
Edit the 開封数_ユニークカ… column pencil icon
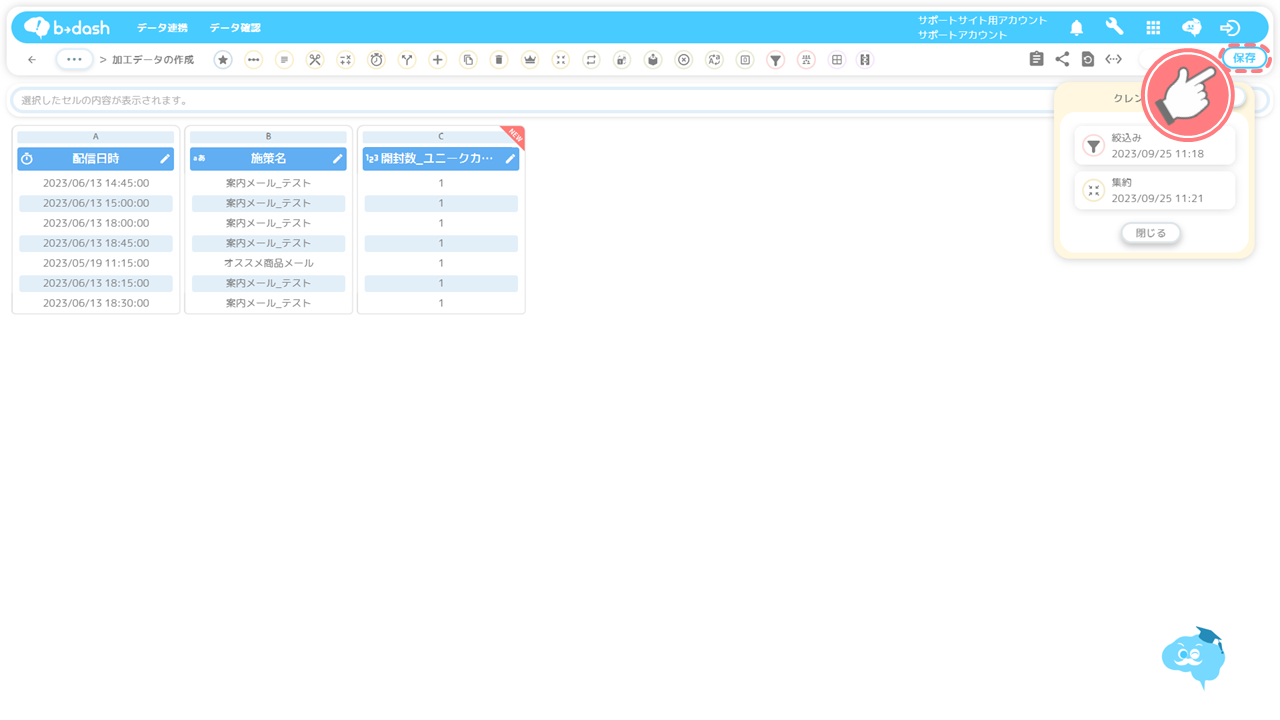coord(510,159)
